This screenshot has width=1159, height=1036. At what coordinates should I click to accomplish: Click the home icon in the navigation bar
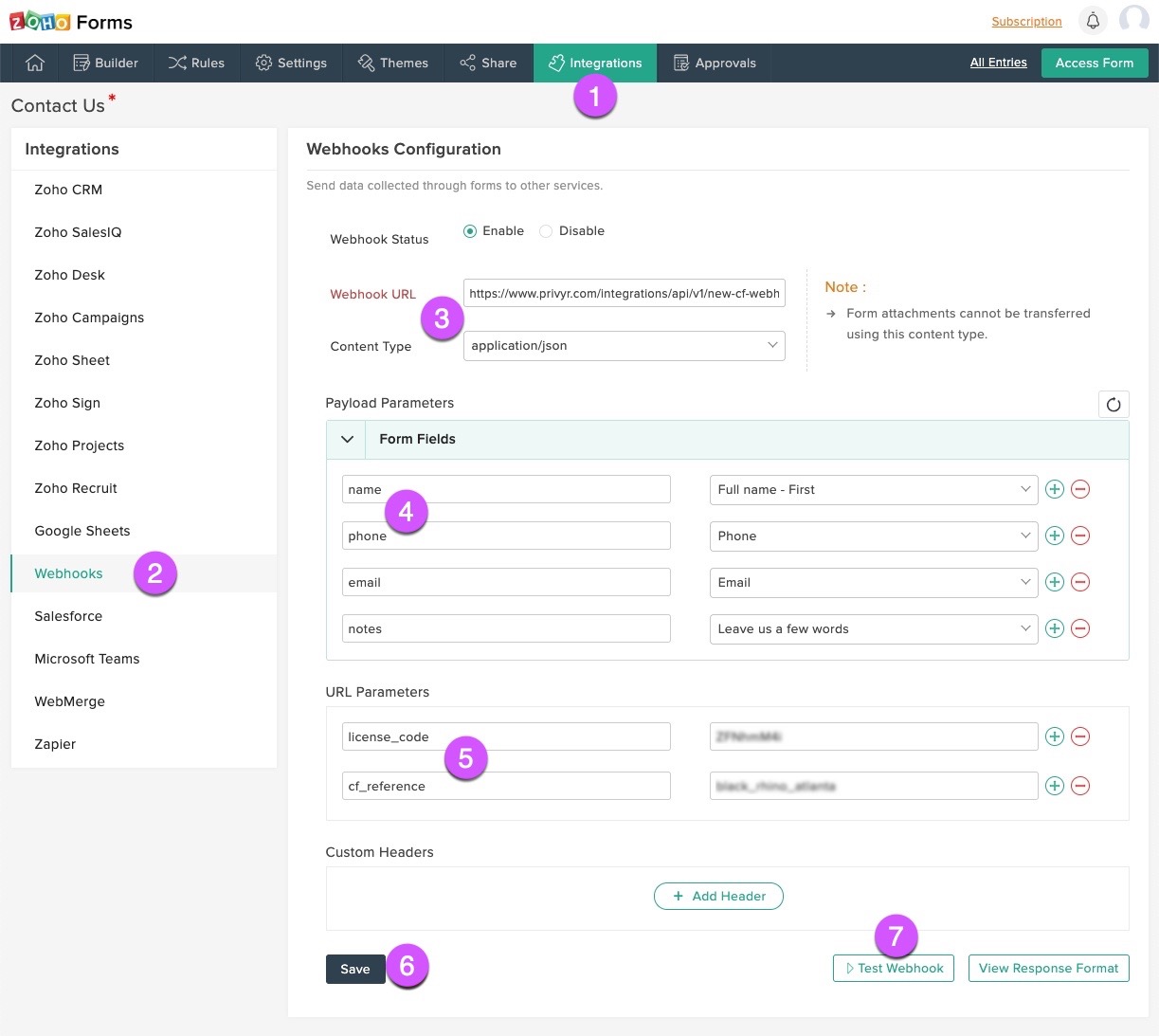point(34,63)
